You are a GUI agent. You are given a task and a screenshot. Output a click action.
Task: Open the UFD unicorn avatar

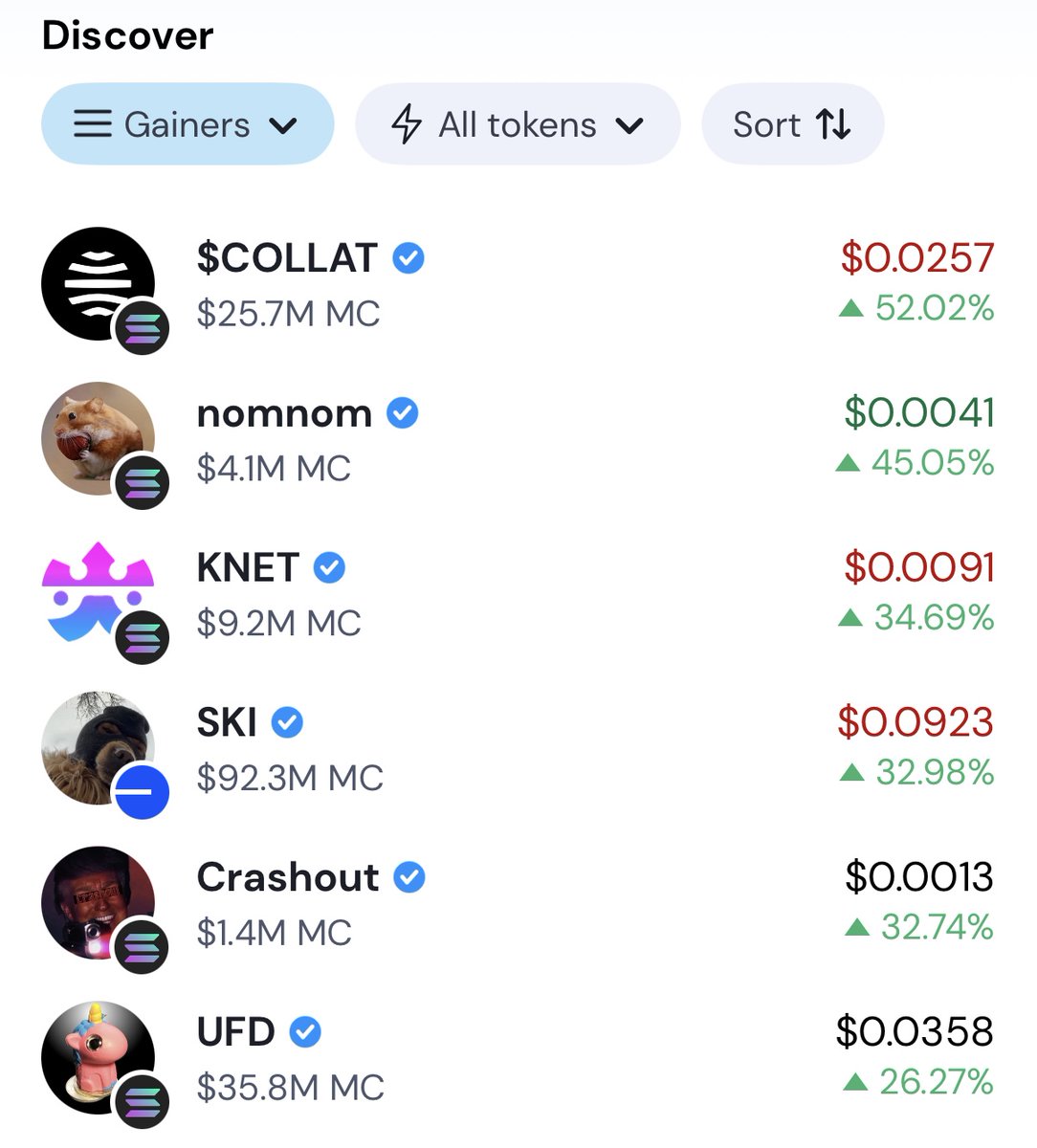pyautogui.click(x=98, y=1058)
